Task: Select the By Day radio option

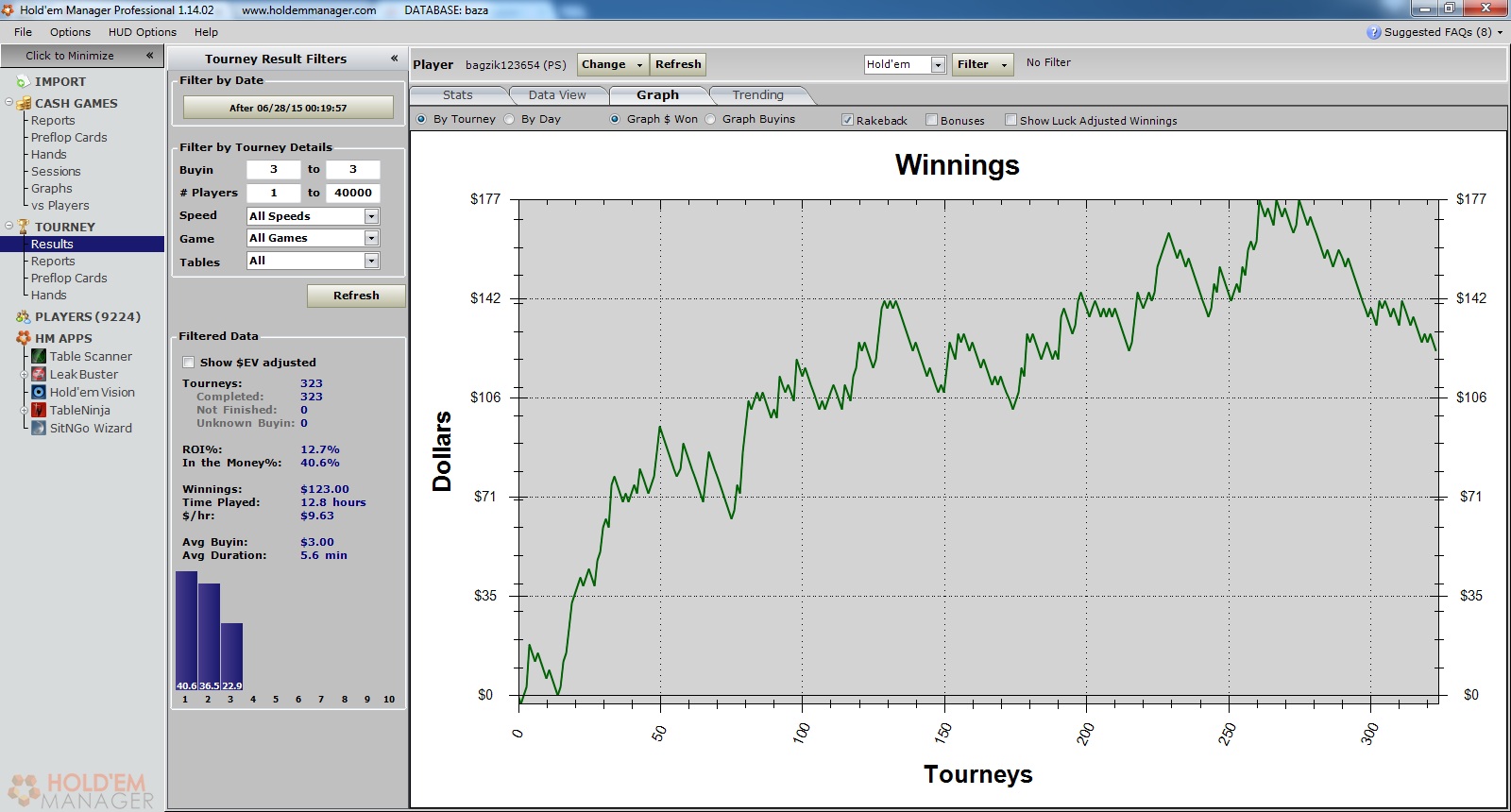Action: 510,119
